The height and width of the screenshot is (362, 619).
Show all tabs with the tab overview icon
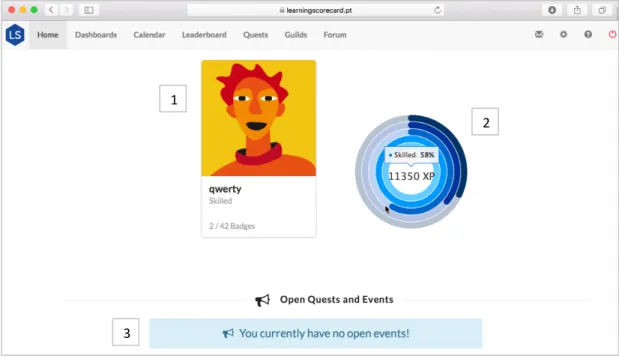coord(602,10)
